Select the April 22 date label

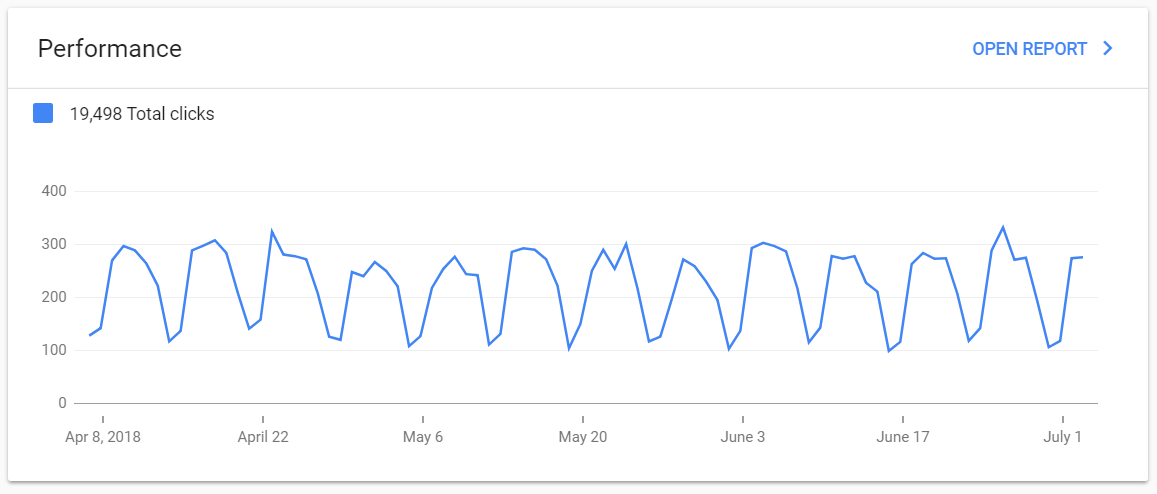pos(263,437)
